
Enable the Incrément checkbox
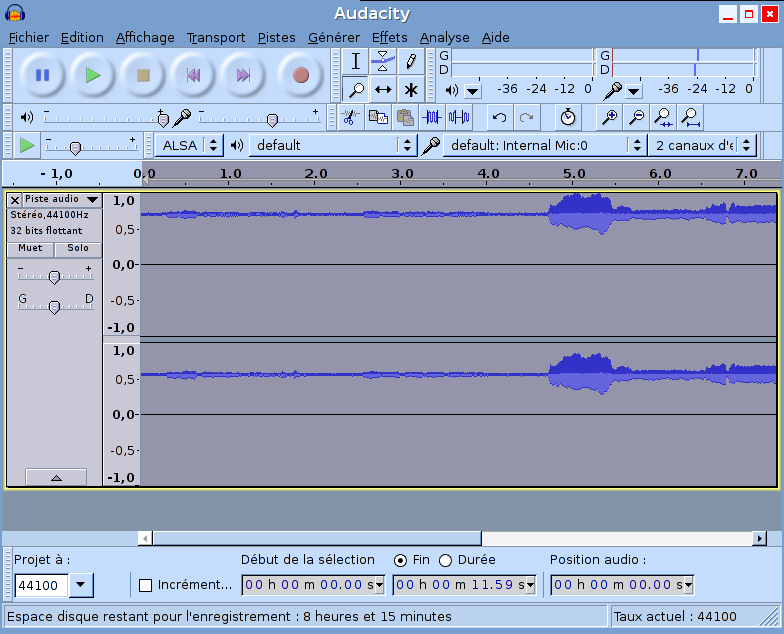point(146,585)
